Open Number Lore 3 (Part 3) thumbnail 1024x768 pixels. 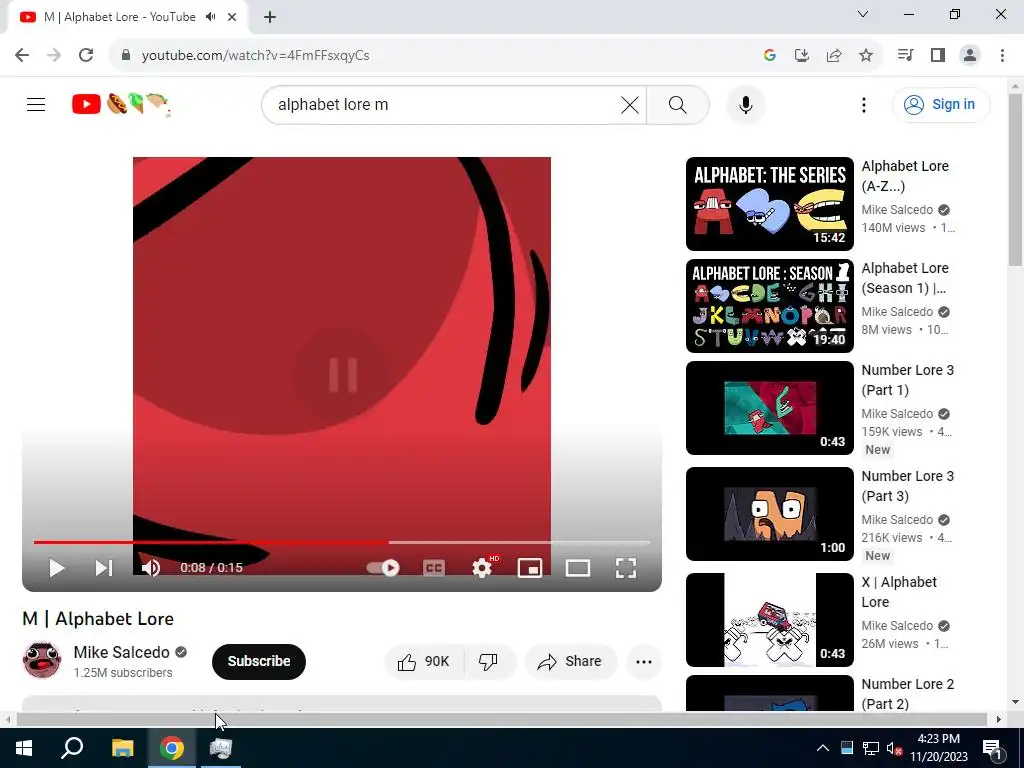pos(769,514)
